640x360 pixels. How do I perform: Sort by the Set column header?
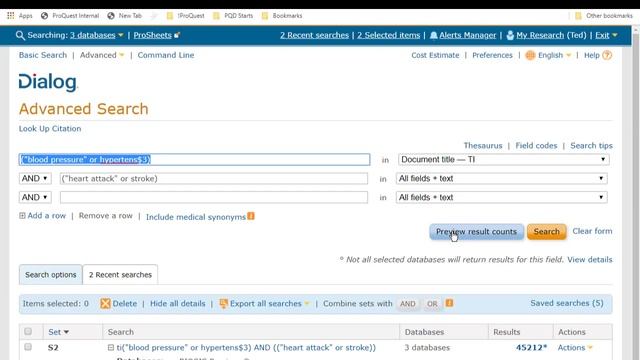58,332
